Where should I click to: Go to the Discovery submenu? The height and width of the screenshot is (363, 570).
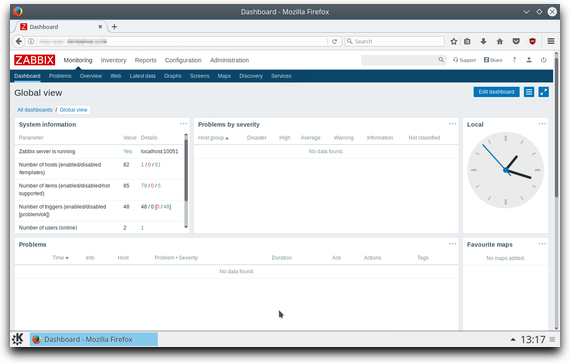[251, 76]
